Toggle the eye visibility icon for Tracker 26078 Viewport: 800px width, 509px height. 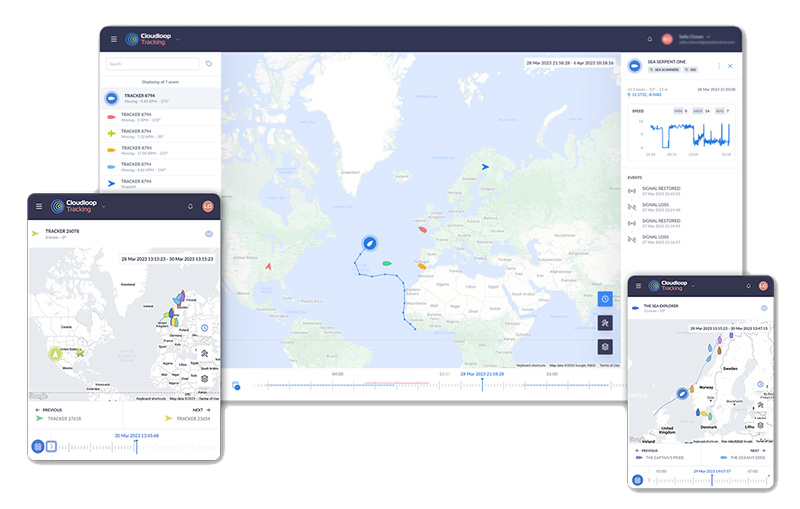(209, 234)
